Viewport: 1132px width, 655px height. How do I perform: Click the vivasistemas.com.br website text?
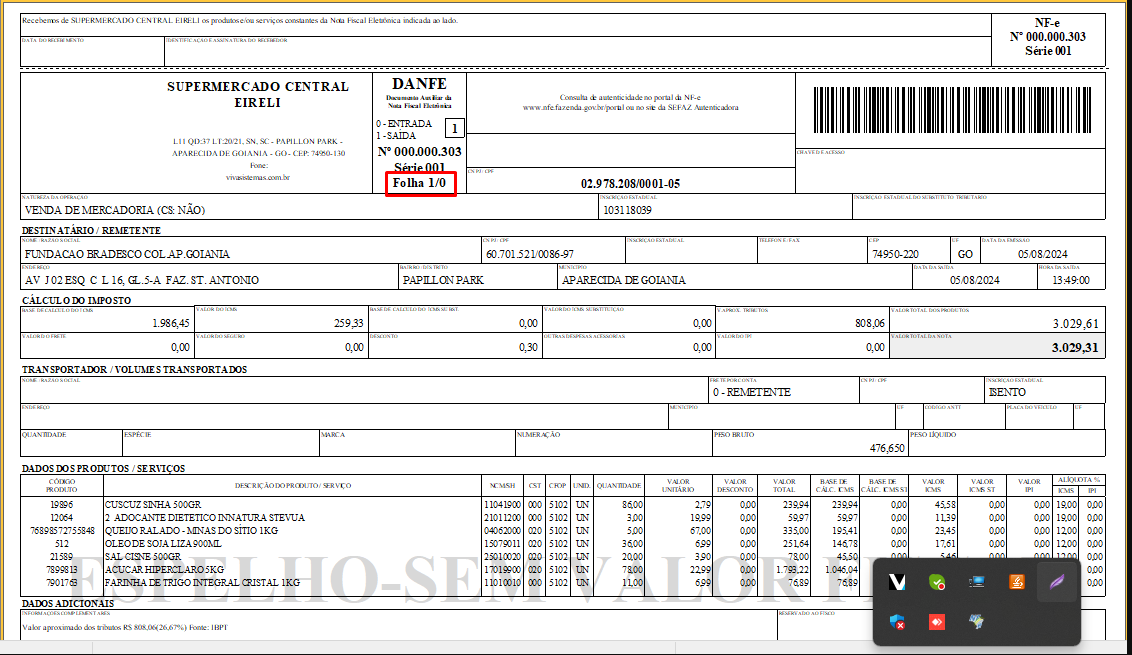258,177
